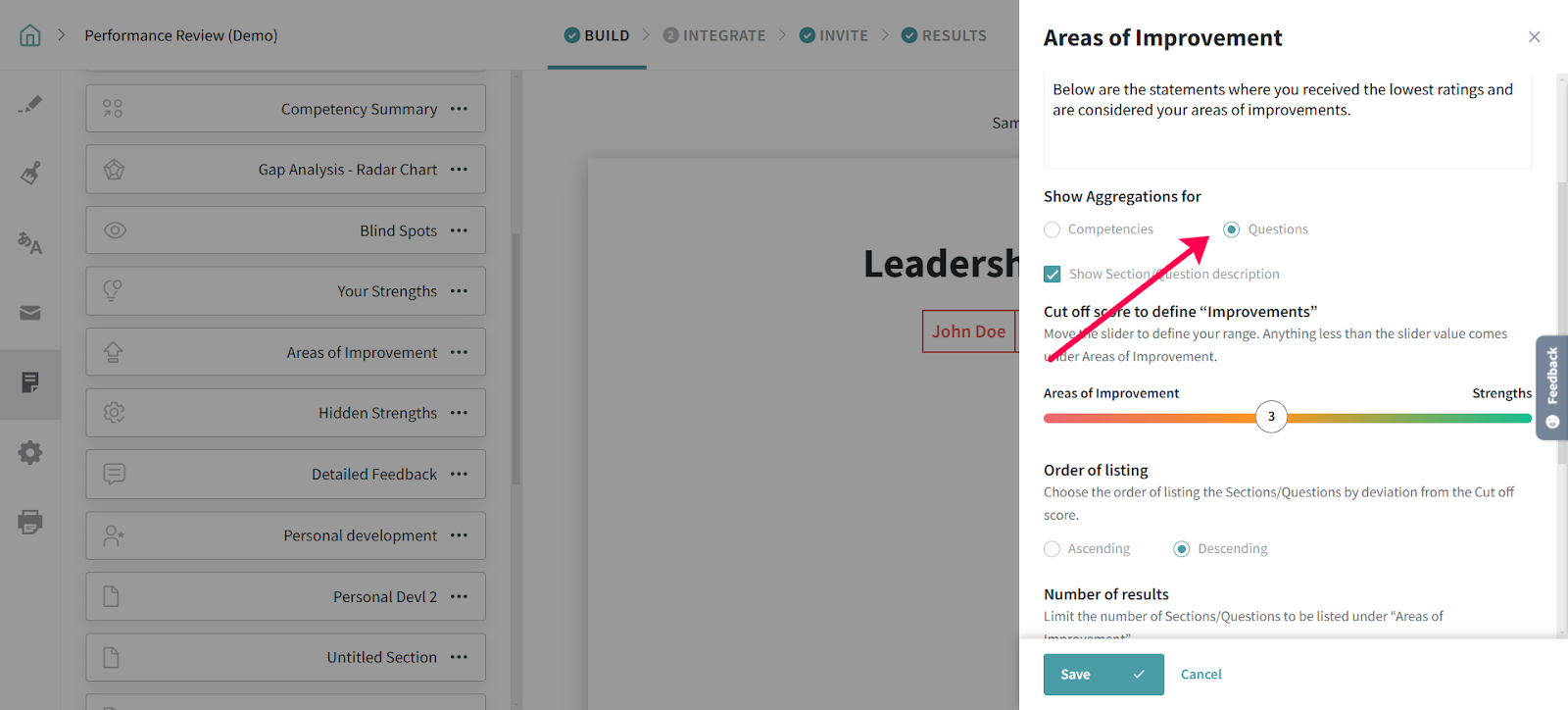Click the settings gear in left sidebar
Image resolution: width=1568 pixels, height=710 pixels.
click(30, 452)
